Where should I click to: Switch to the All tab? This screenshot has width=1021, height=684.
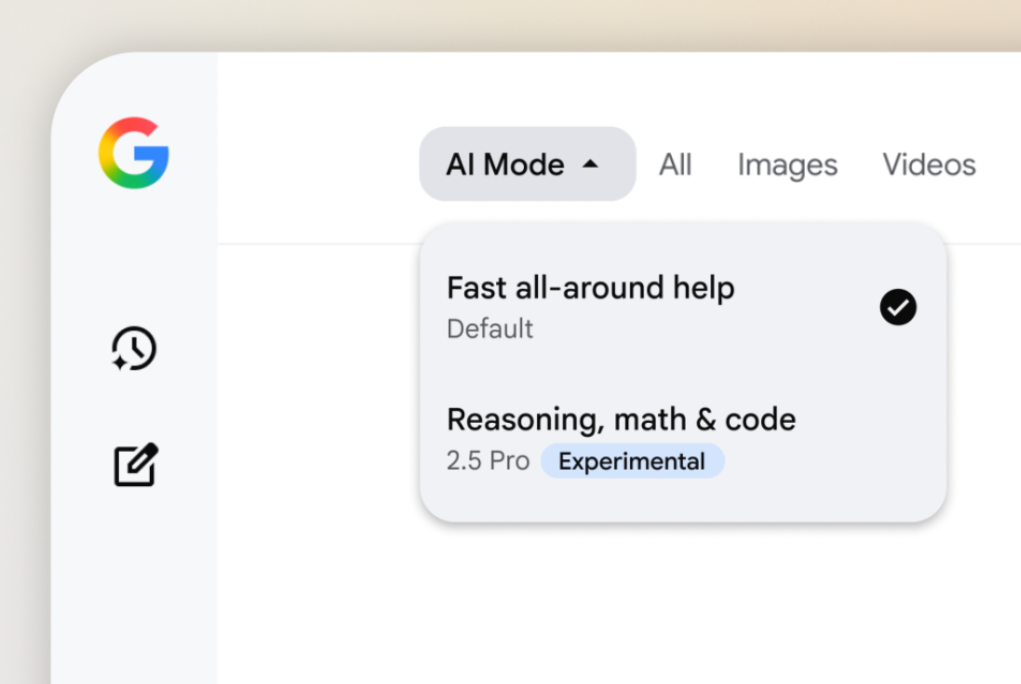675,164
